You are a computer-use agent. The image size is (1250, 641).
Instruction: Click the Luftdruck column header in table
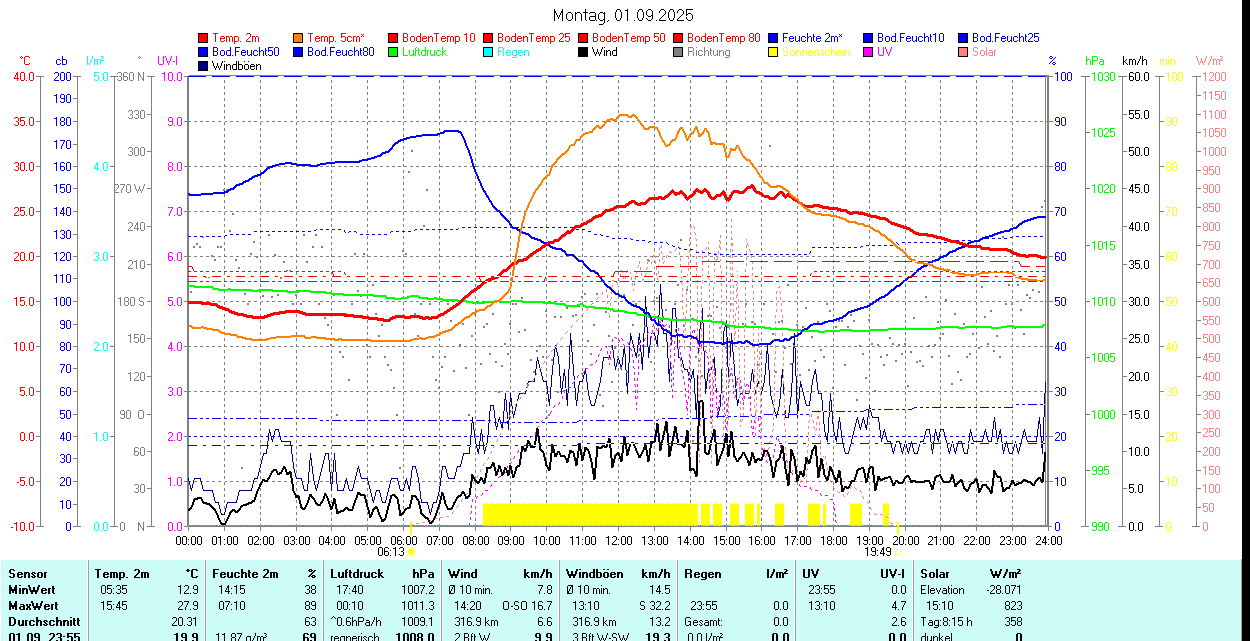pyautogui.click(x=357, y=574)
